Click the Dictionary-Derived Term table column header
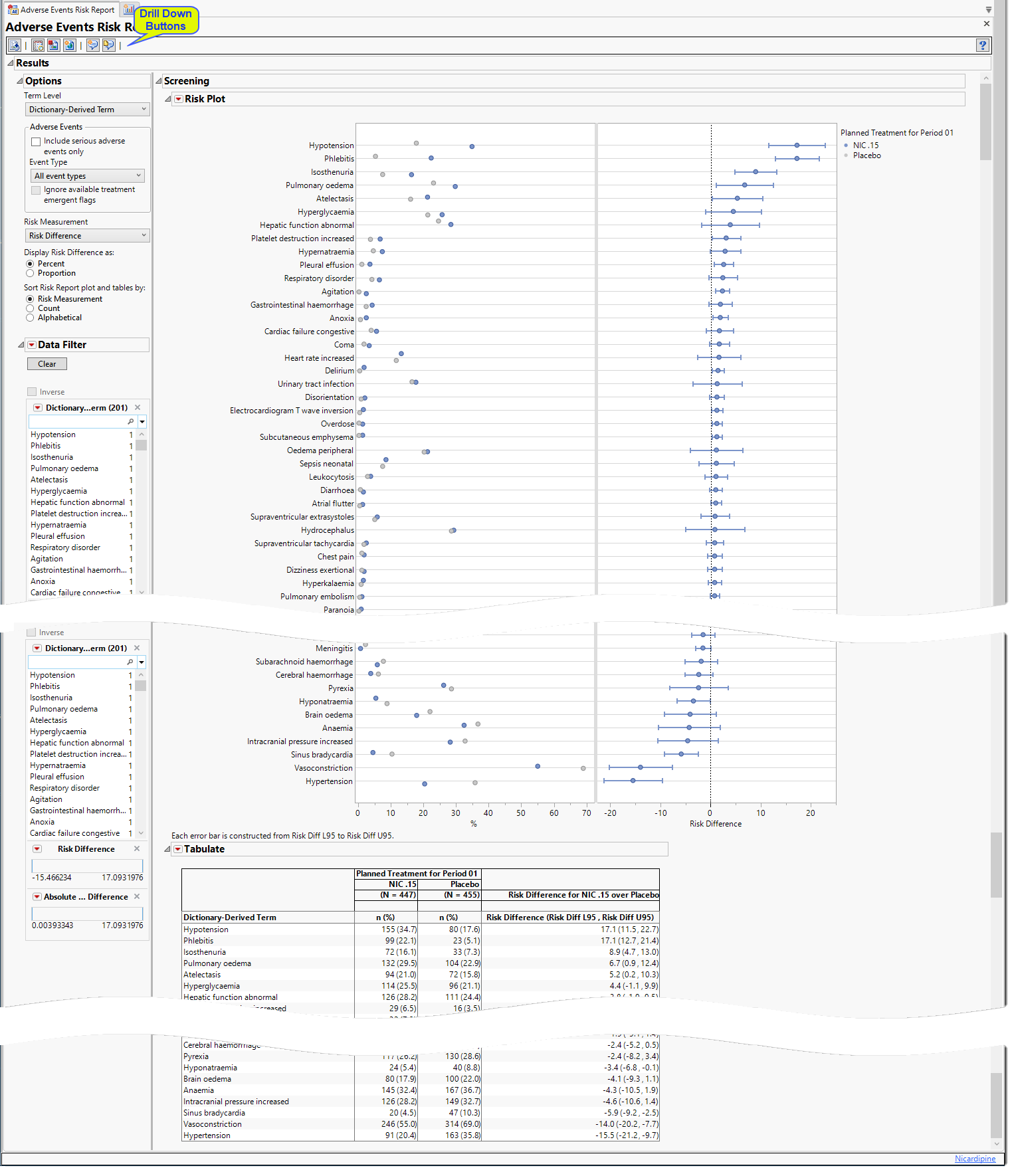The width and height of the screenshot is (1010, 1176). click(x=230, y=918)
